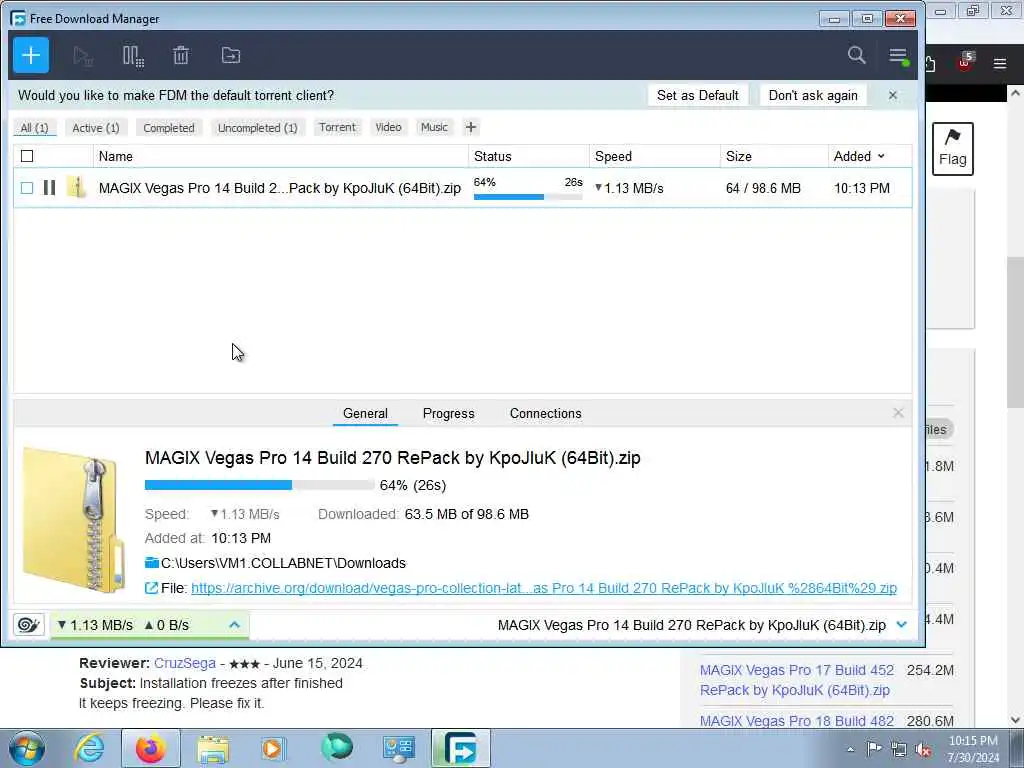Switch to the Progress details tab
Image resolution: width=1024 pixels, height=768 pixels.
pos(449,413)
